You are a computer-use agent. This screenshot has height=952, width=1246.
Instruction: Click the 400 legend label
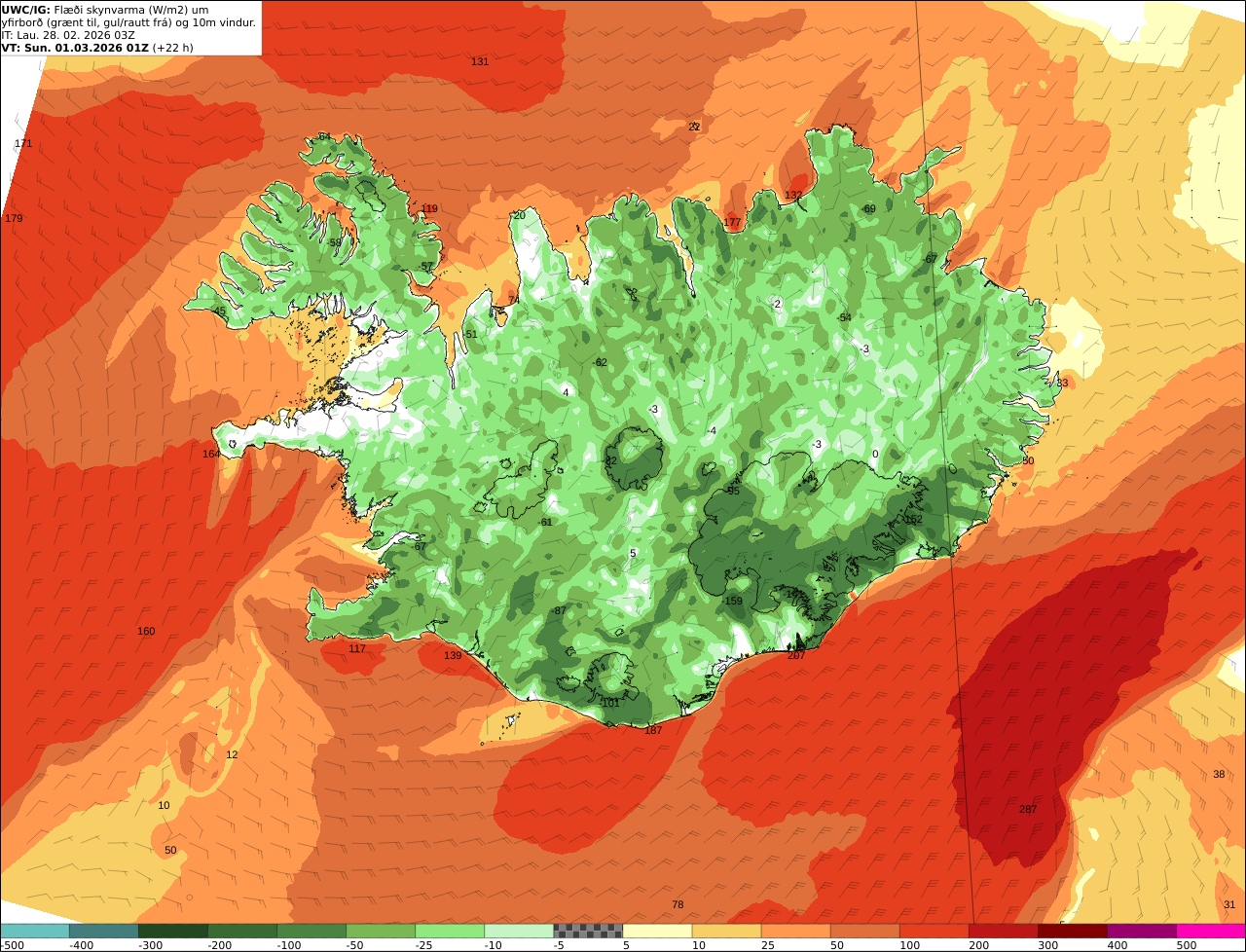[x=1117, y=945]
